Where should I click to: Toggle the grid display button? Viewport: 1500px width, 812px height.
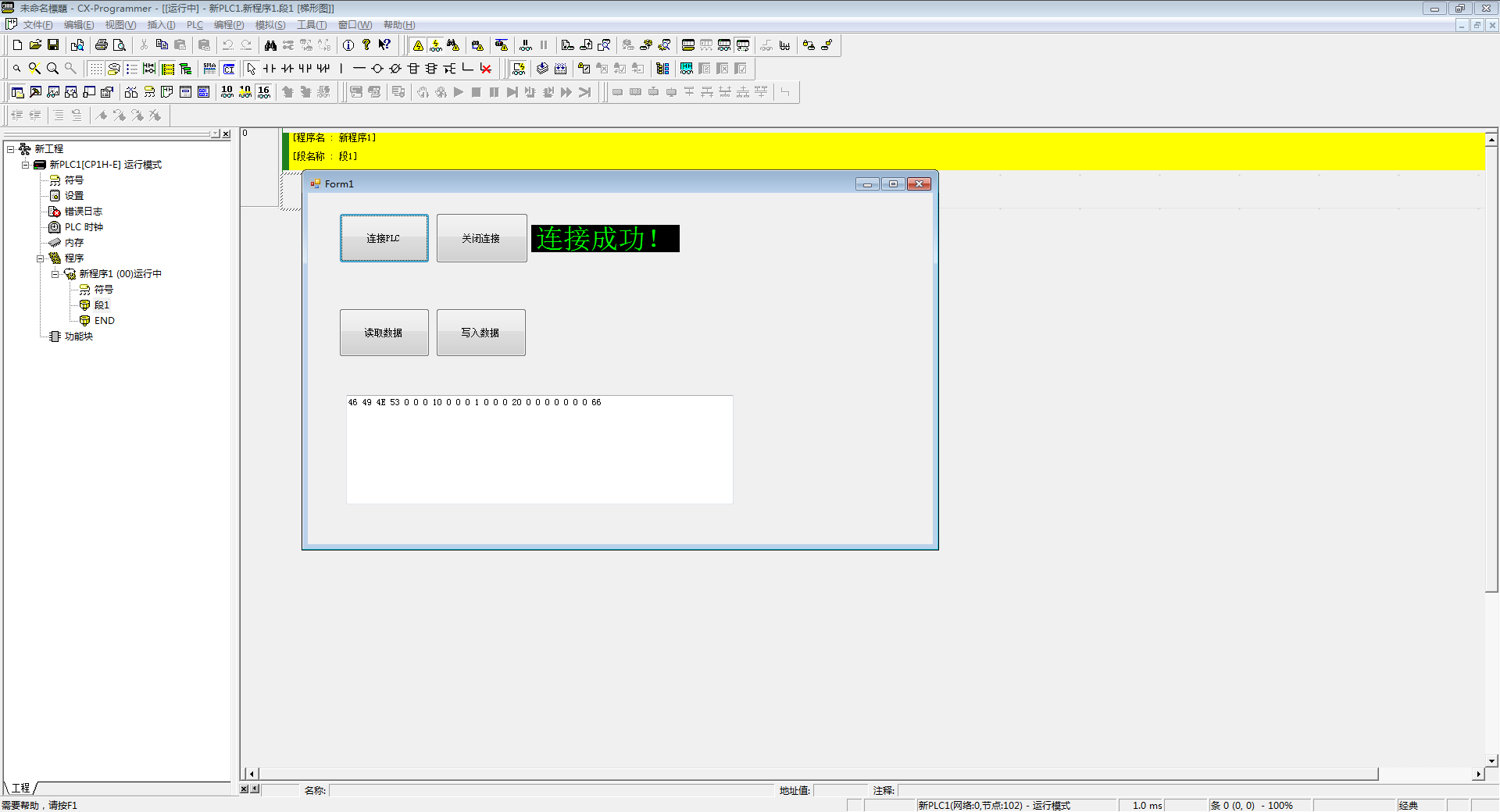pyautogui.click(x=95, y=69)
